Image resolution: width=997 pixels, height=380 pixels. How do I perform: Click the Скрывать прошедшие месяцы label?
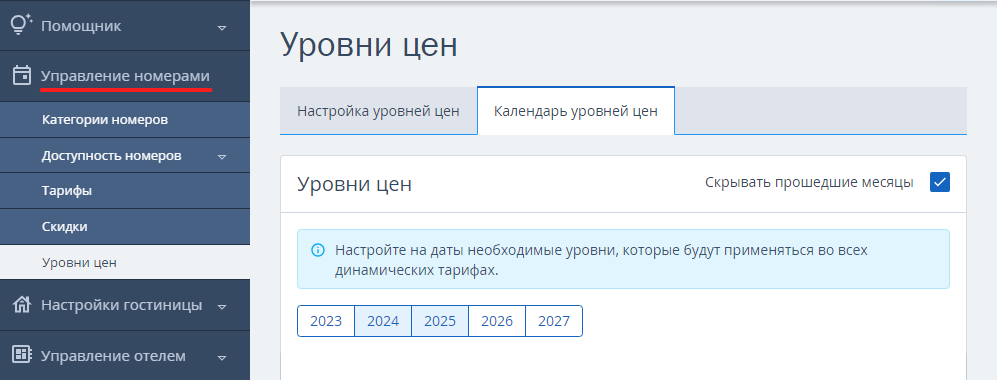coord(809,182)
